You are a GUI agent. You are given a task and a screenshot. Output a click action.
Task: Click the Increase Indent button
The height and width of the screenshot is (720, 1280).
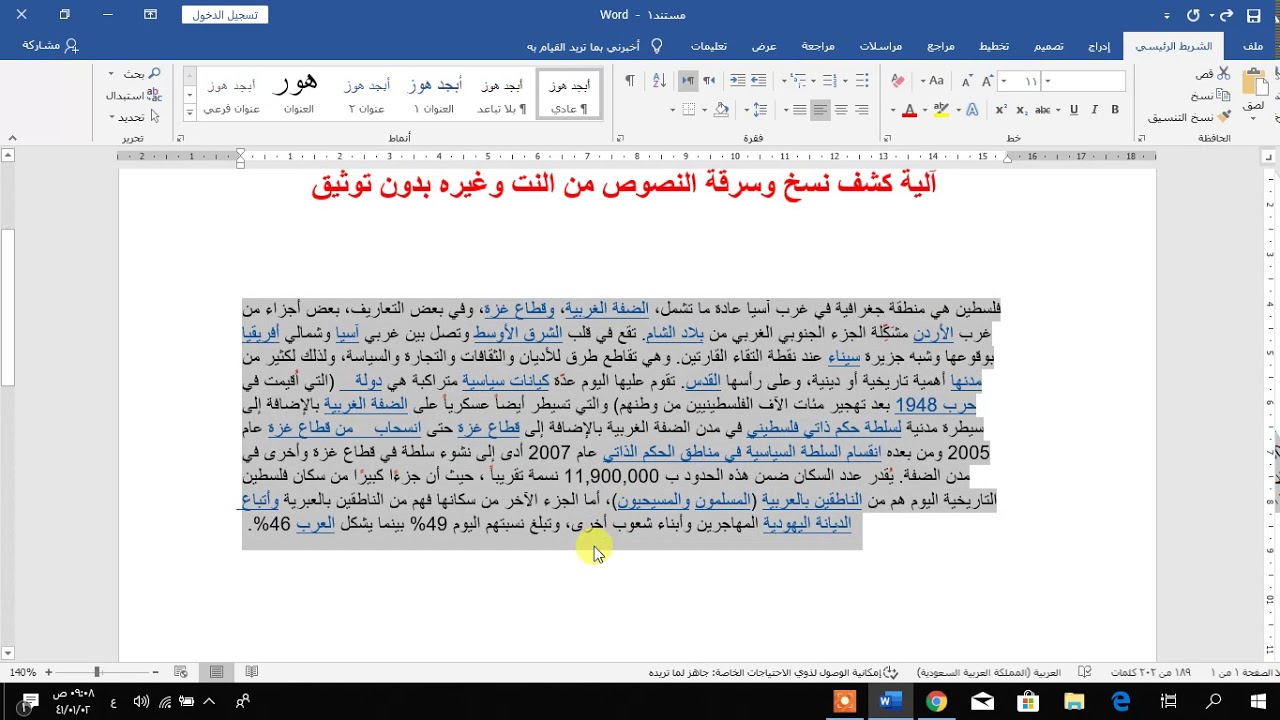(x=737, y=81)
